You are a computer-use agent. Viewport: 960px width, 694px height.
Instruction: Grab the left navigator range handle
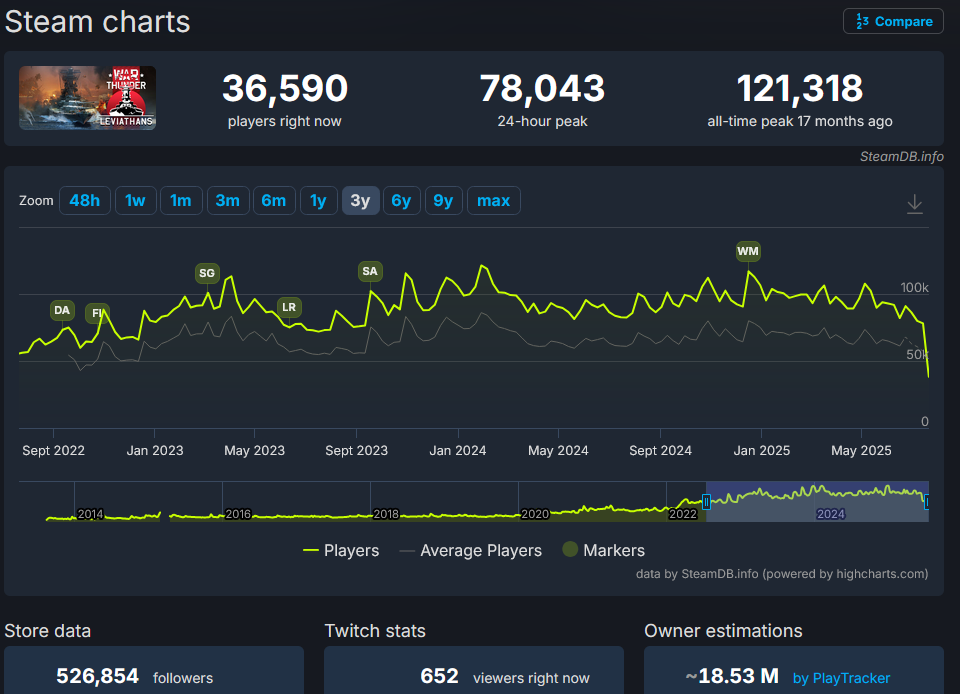tap(706, 501)
